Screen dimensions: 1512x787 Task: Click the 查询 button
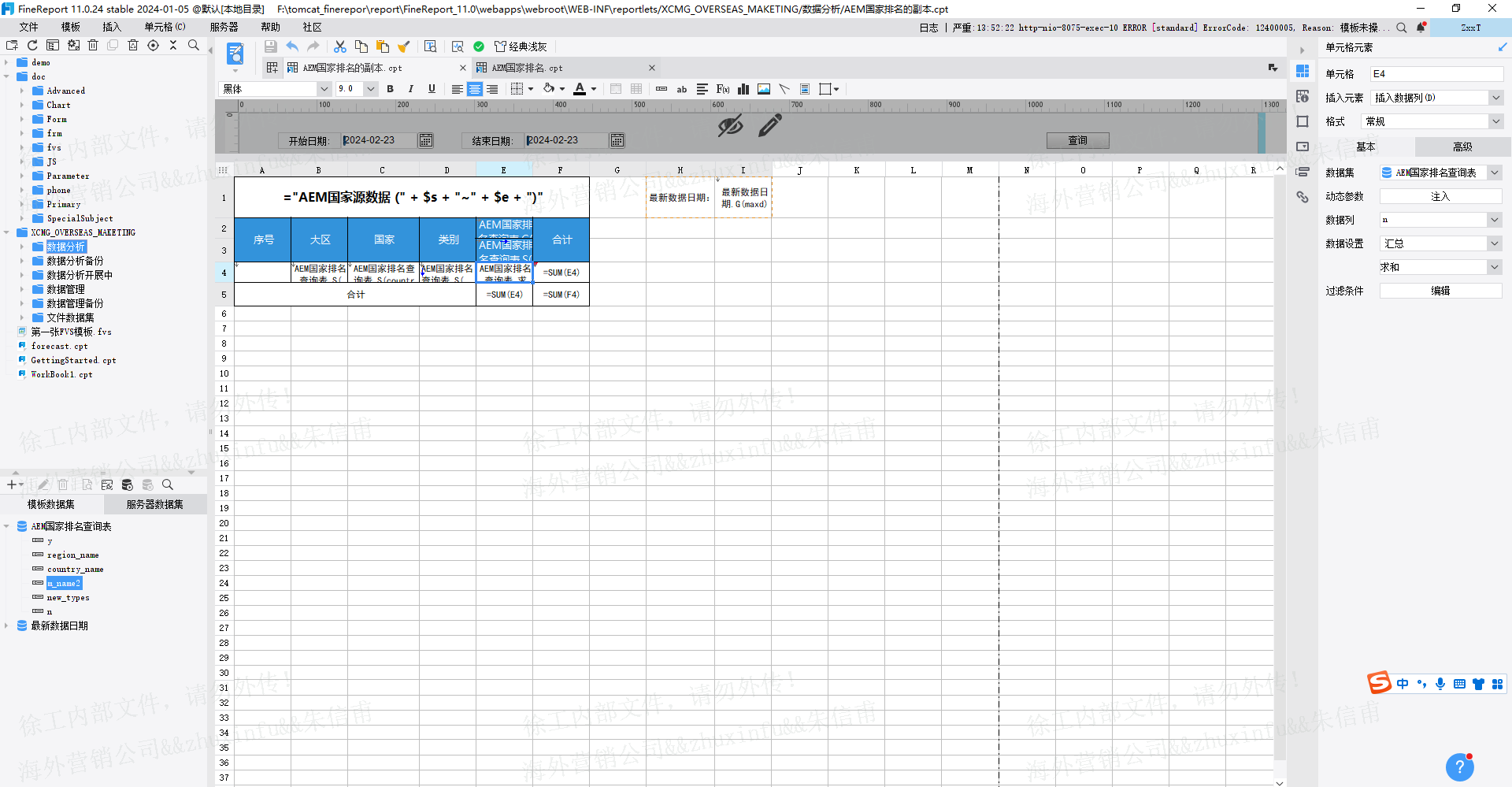click(1078, 140)
